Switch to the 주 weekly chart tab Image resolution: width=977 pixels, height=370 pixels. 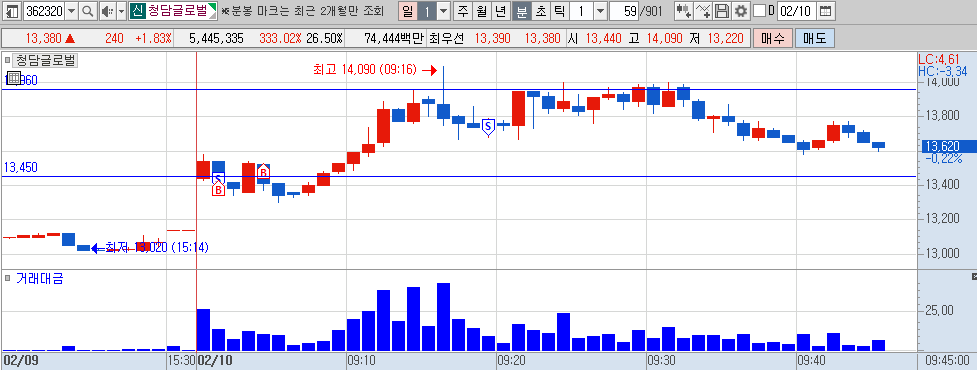tap(462, 11)
